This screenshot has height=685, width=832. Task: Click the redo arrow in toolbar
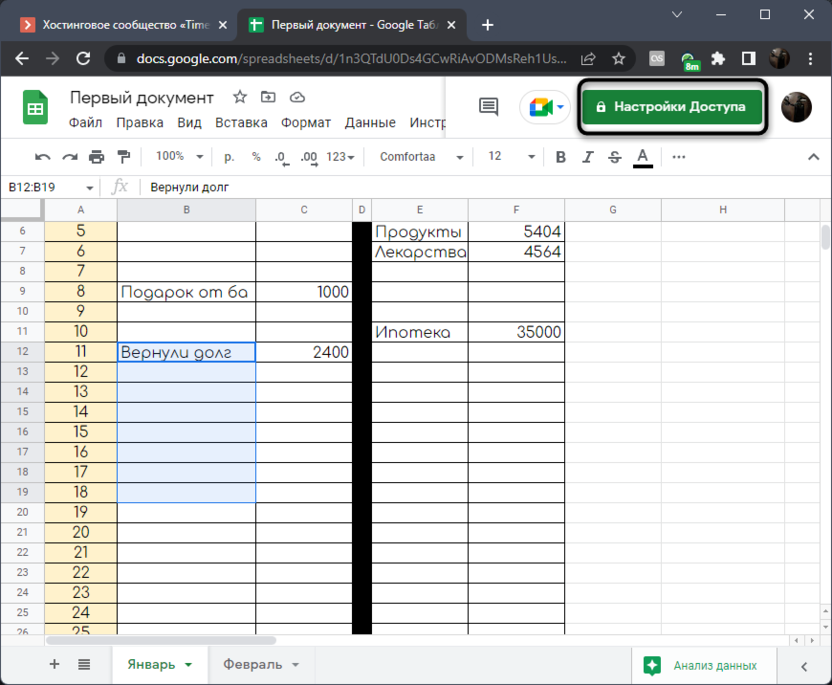pos(69,157)
